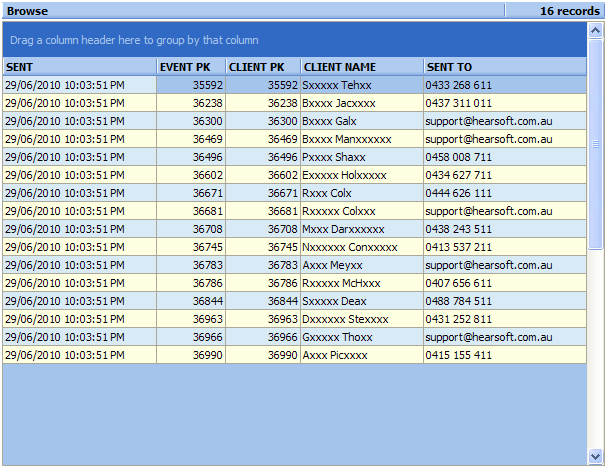This screenshot has height=468, width=607.
Task: Click phone number 0431 252 811
Action: [x=458, y=319]
